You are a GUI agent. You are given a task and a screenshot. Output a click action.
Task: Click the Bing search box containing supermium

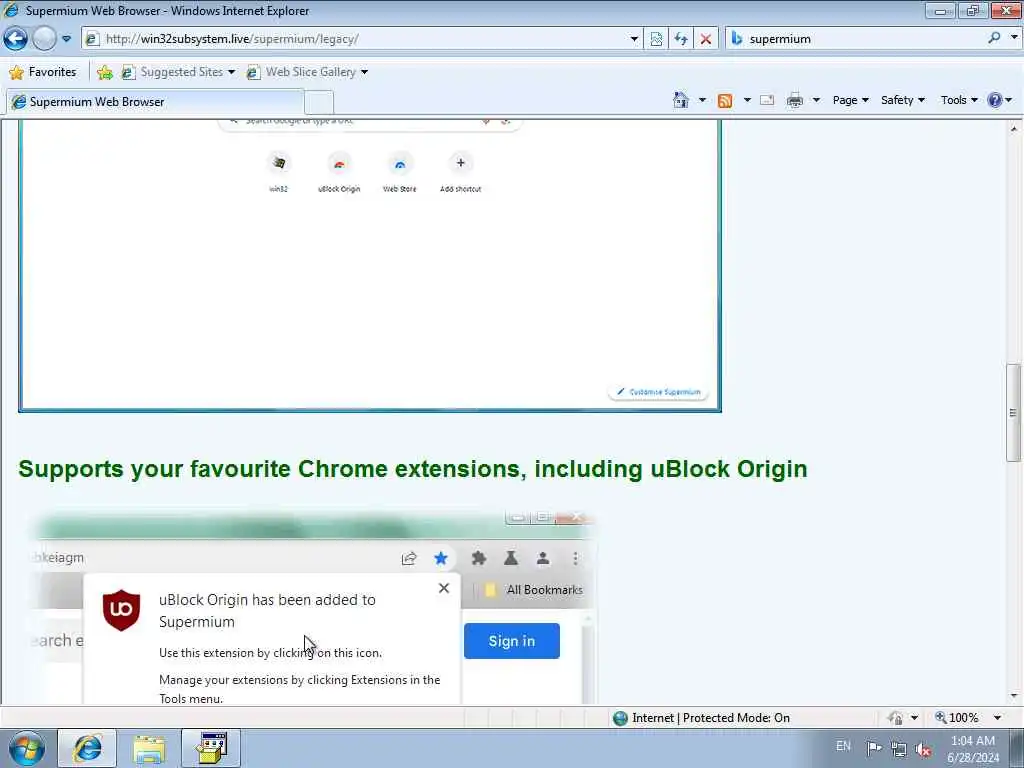pyautogui.click(x=856, y=39)
